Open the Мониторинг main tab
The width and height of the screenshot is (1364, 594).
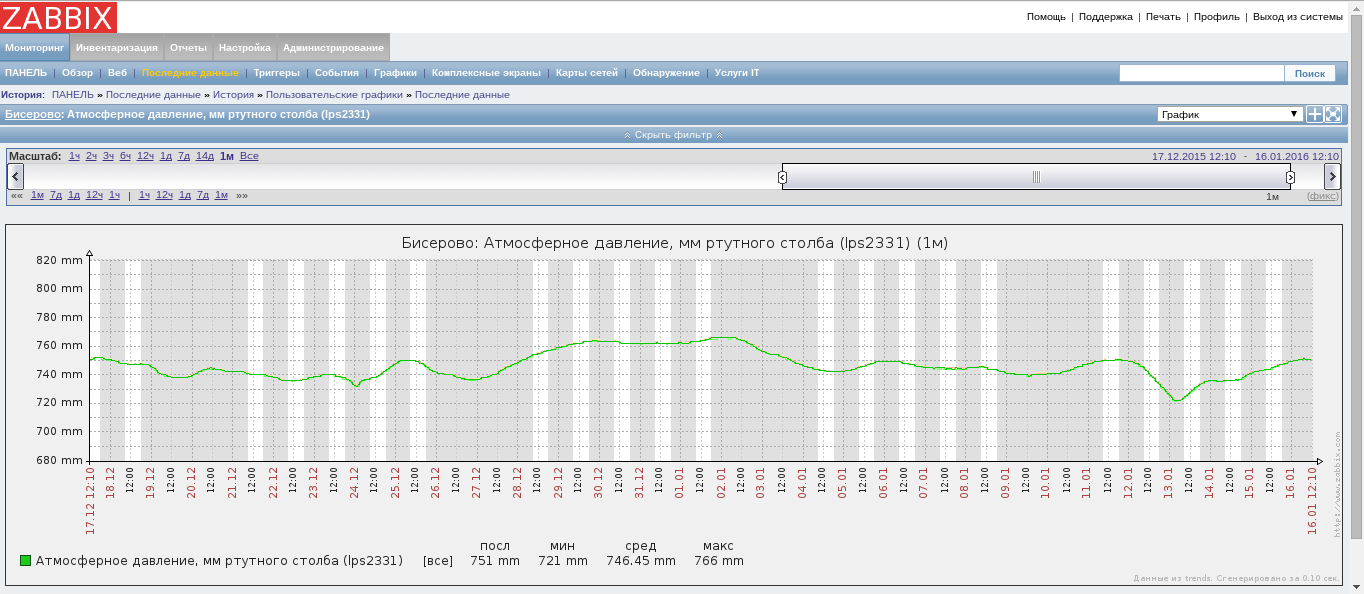[x=35, y=47]
